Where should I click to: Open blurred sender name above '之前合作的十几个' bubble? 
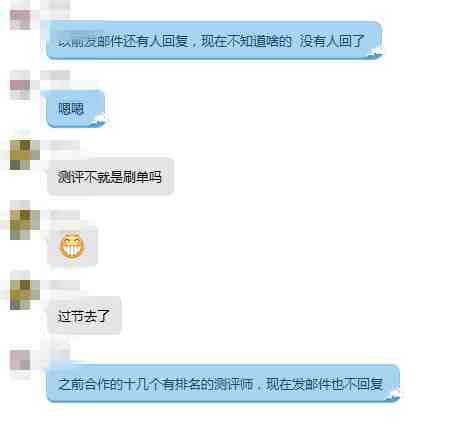coord(55,355)
